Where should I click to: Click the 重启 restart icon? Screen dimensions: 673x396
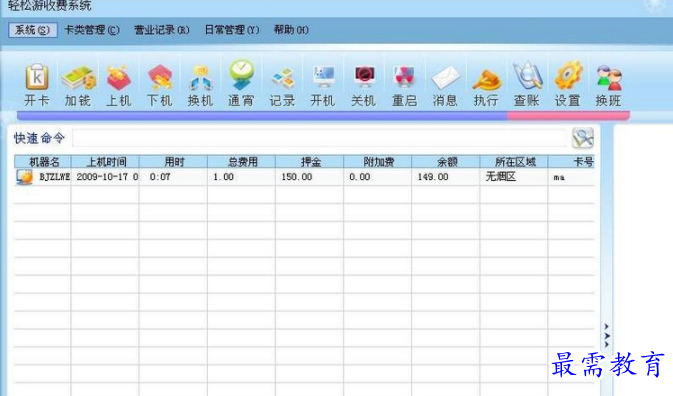click(404, 77)
